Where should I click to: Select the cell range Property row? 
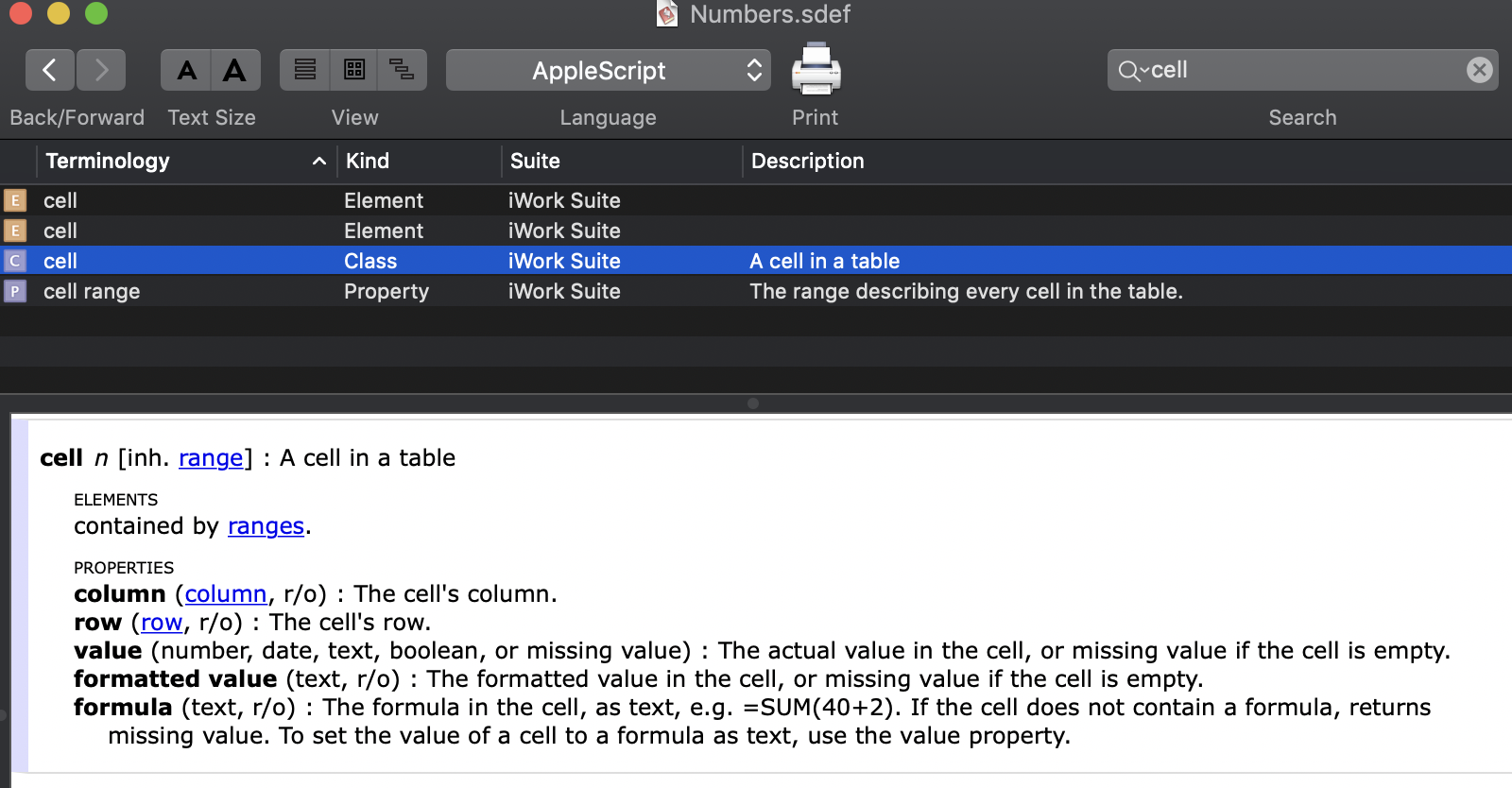pyautogui.click(x=378, y=291)
